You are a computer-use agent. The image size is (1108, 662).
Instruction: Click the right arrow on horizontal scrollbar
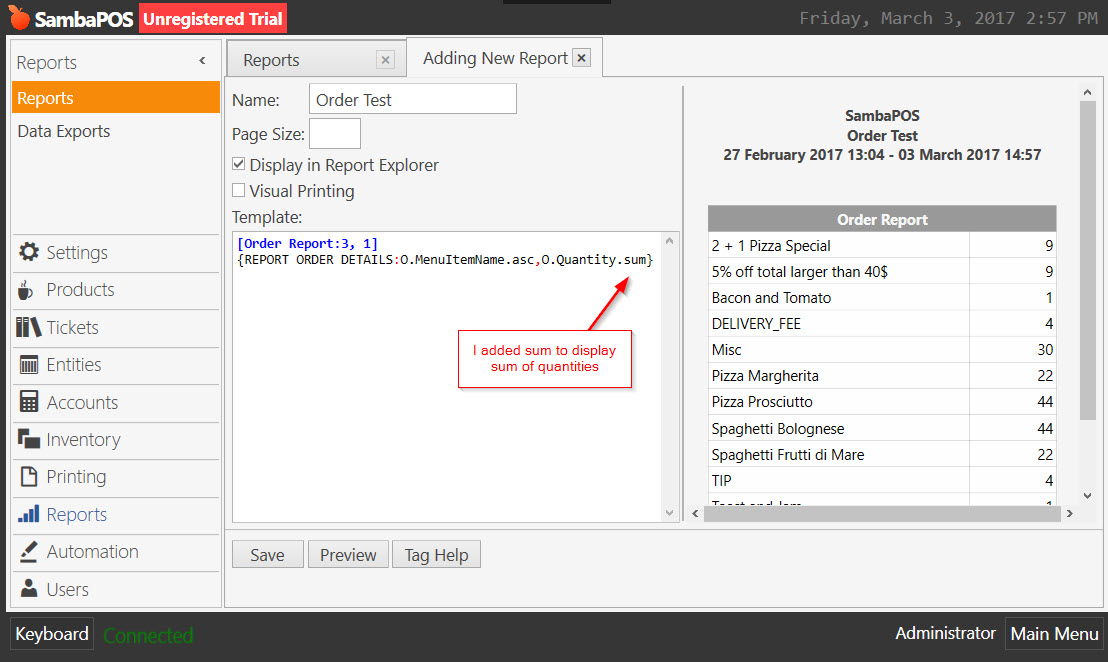point(1069,511)
